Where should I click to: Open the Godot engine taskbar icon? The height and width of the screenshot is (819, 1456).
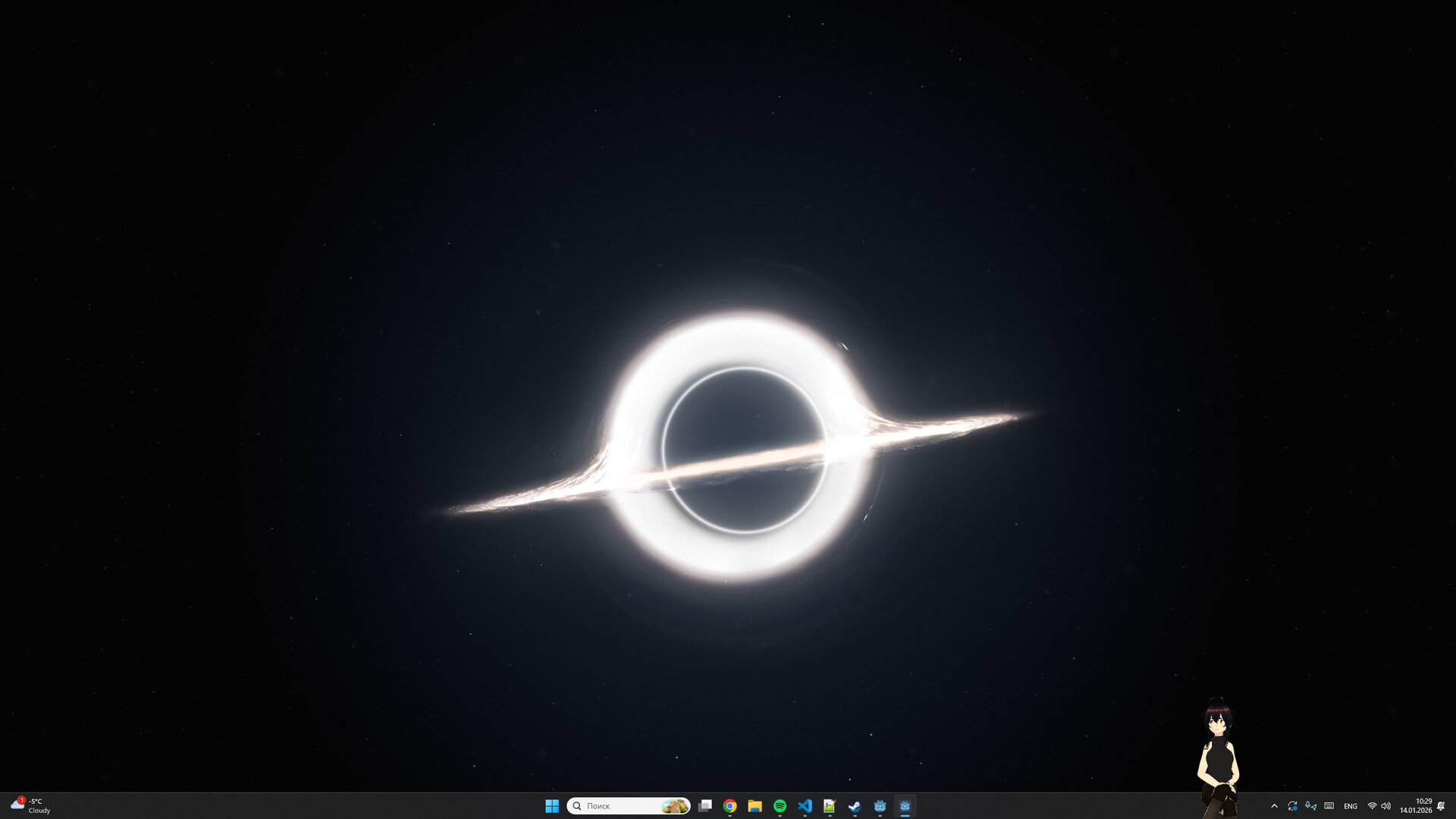[x=880, y=806]
